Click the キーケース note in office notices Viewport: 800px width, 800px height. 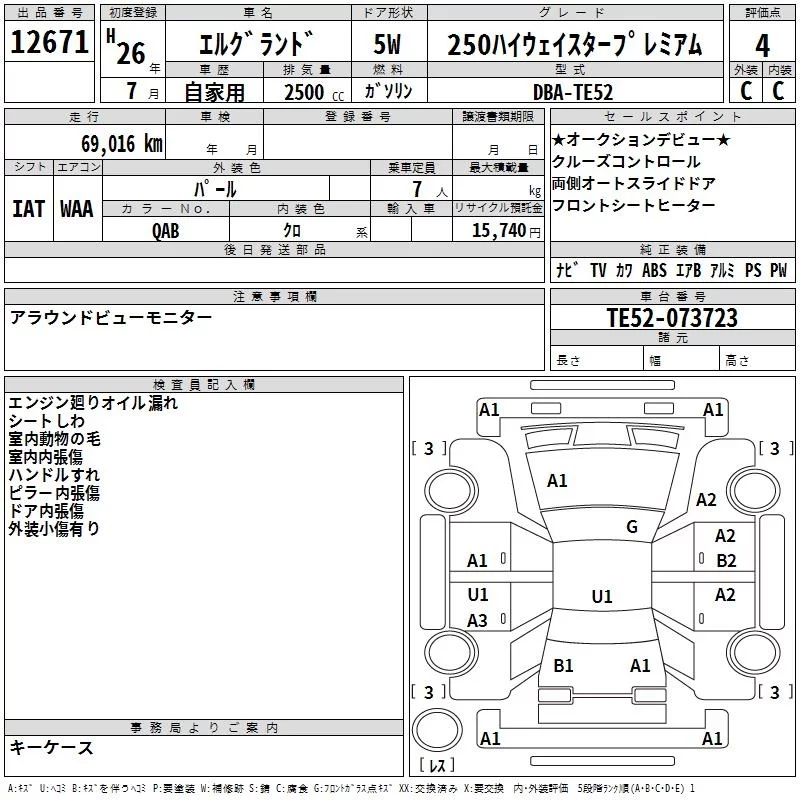52,747
